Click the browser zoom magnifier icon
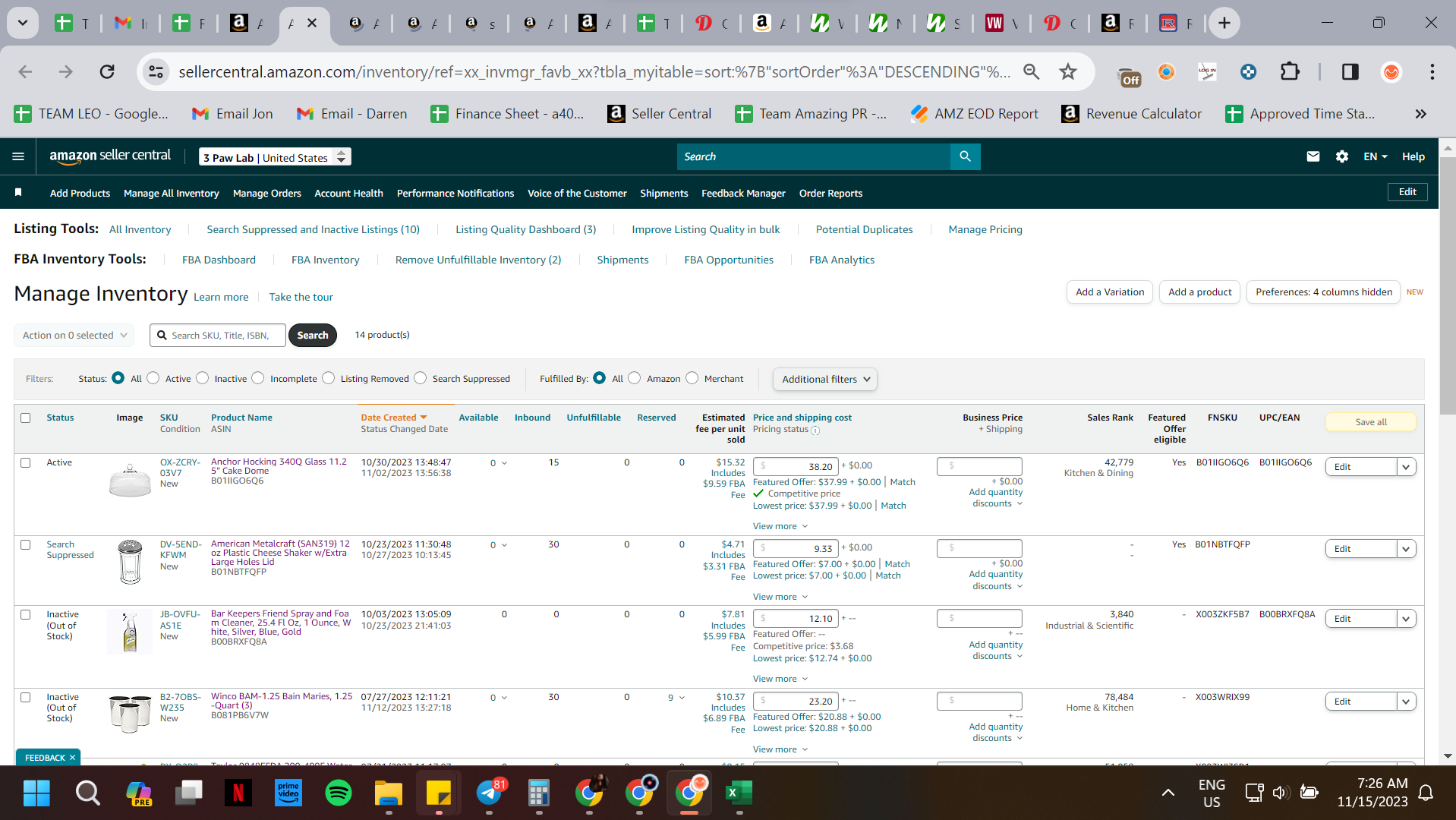 (1031, 71)
